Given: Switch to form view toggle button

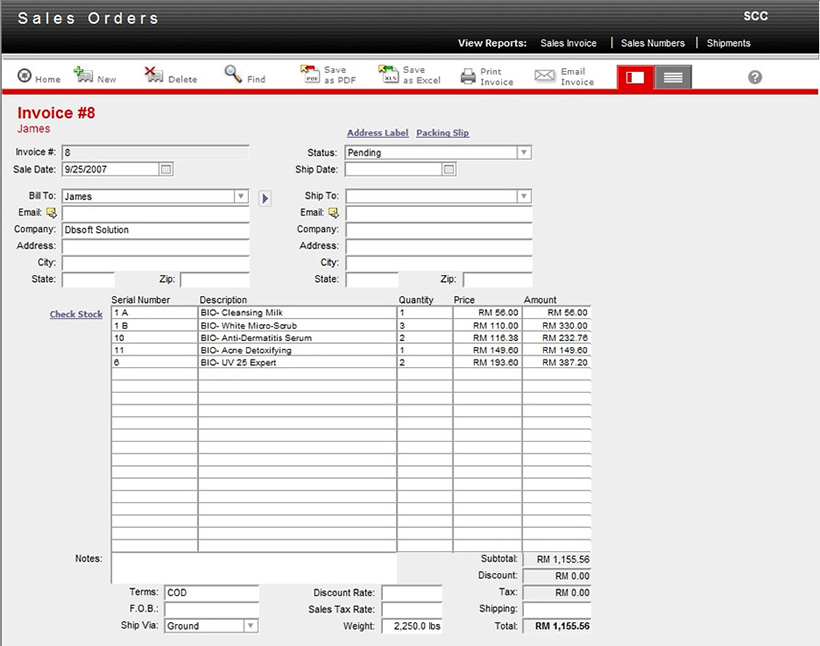Looking at the screenshot, I should [x=635, y=77].
